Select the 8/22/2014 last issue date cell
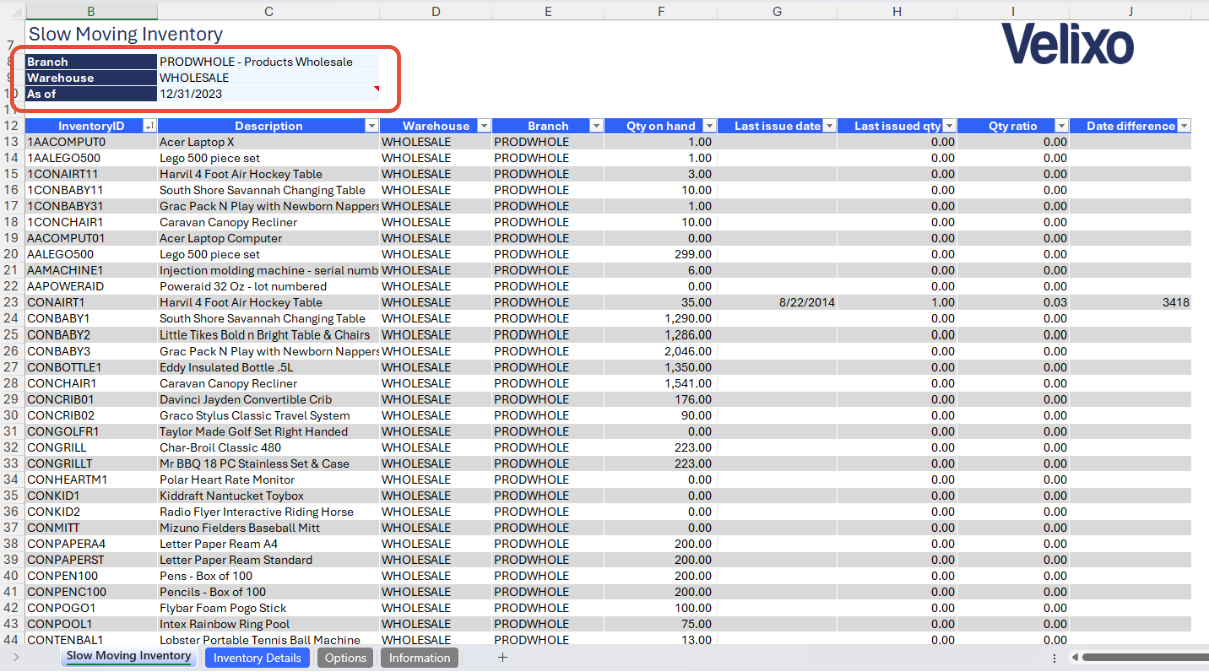The width and height of the screenshot is (1209, 672). [x=777, y=302]
